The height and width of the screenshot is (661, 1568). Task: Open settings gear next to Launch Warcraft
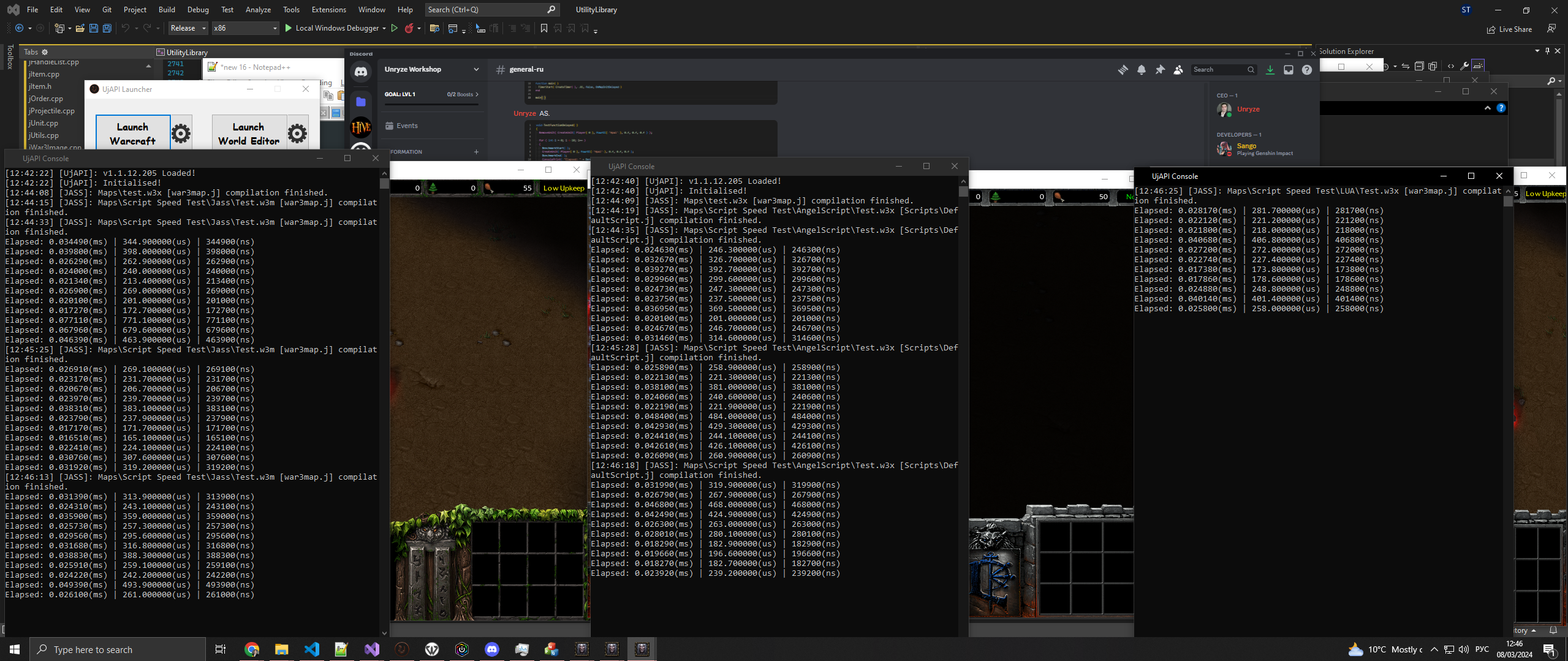pyautogui.click(x=181, y=133)
